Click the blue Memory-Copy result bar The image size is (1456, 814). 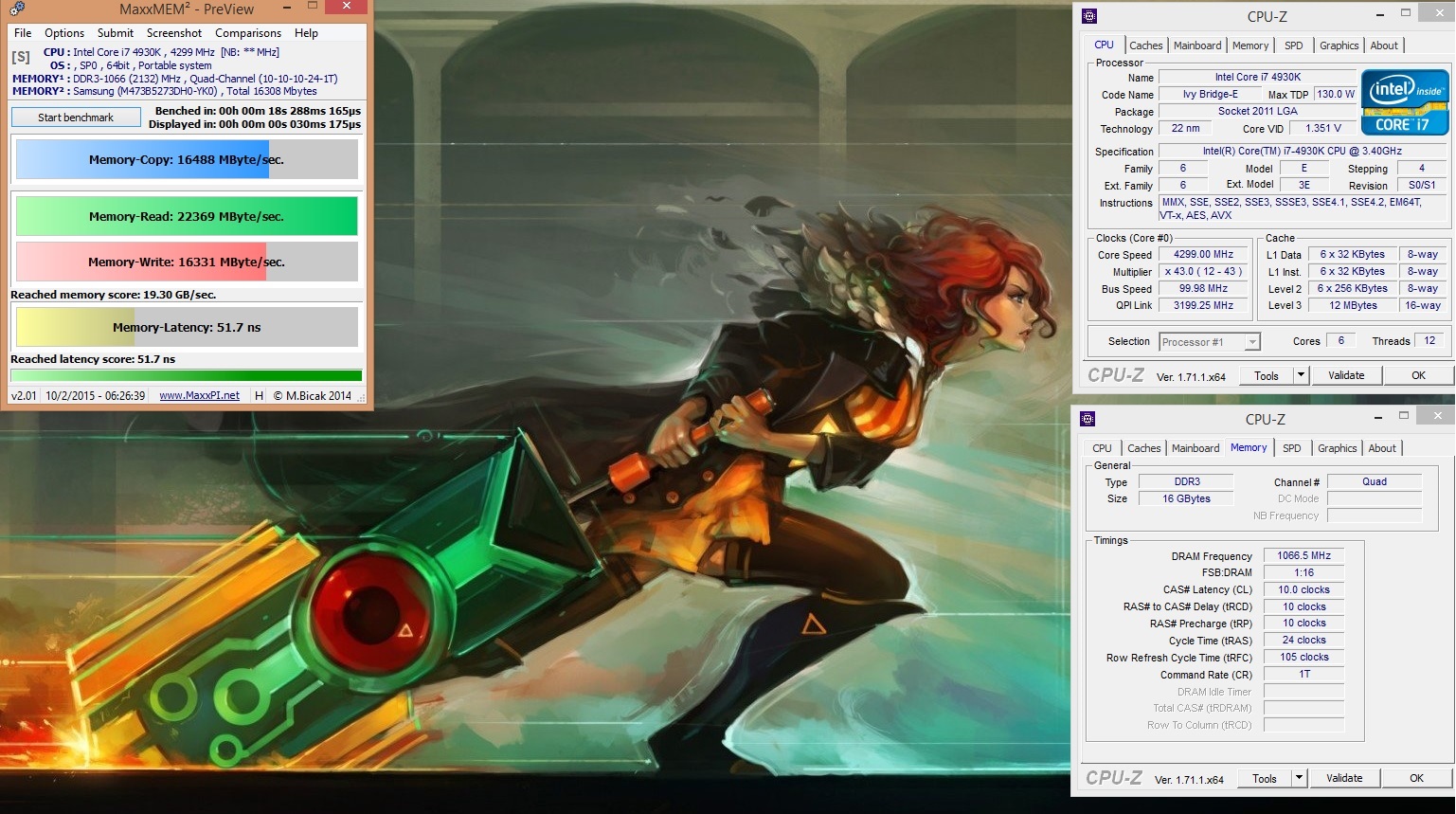pyautogui.click(x=187, y=159)
